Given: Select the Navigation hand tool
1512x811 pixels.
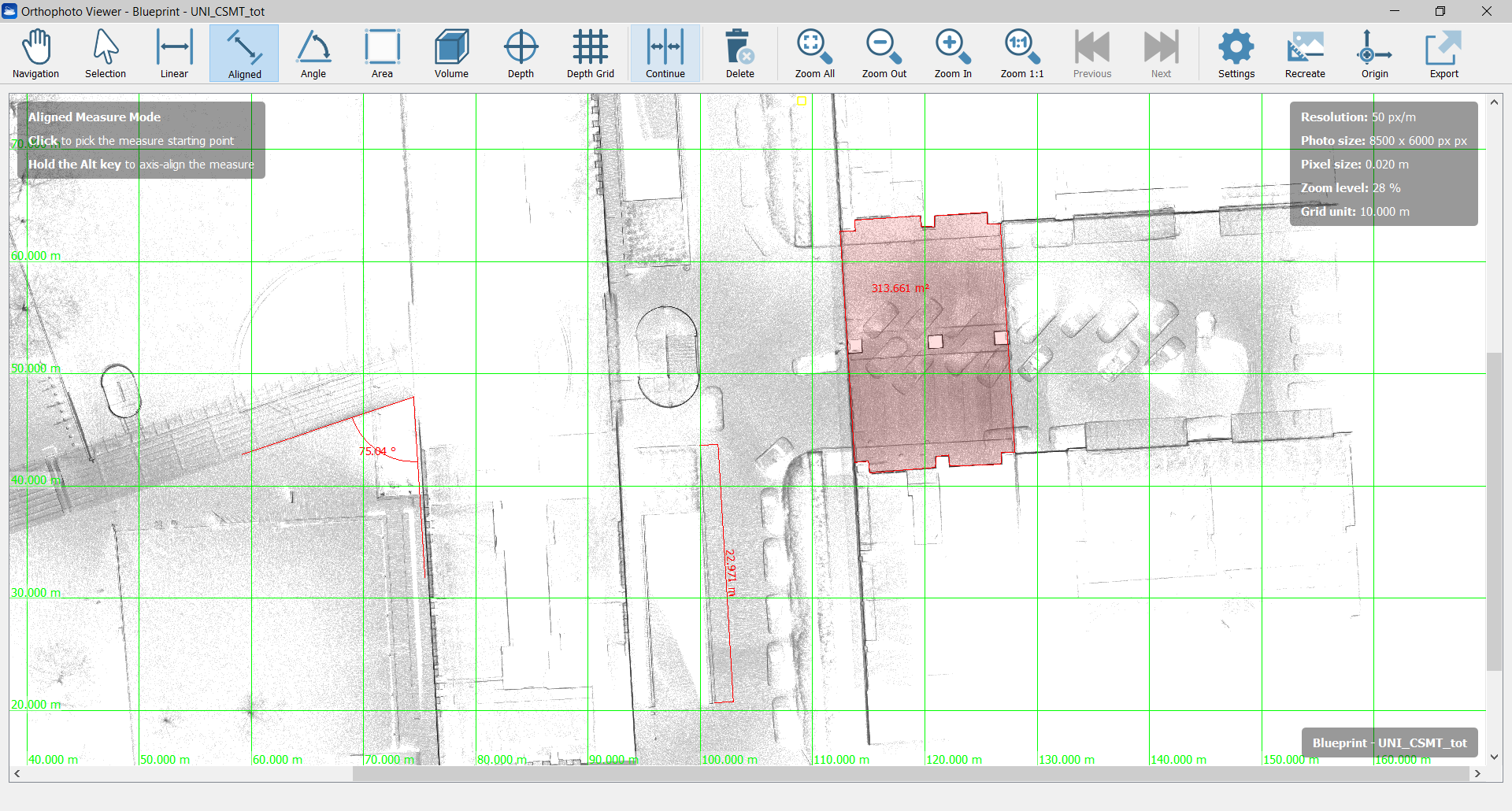Looking at the screenshot, I should pyautogui.click(x=36, y=54).
